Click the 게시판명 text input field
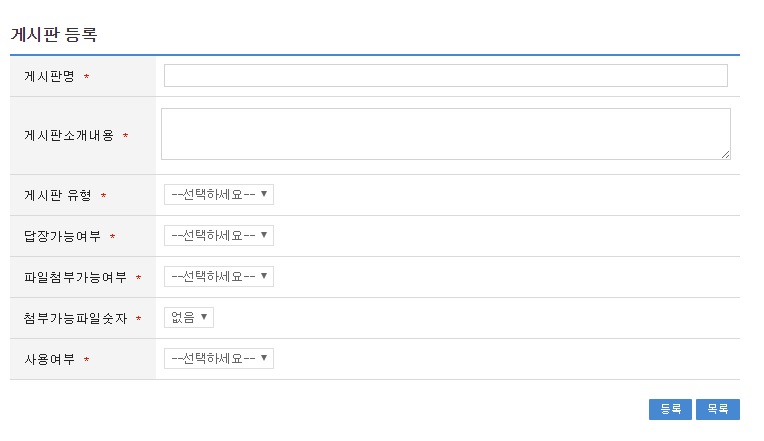This screenshot has height=441, width=764. (x=445, y=76)
